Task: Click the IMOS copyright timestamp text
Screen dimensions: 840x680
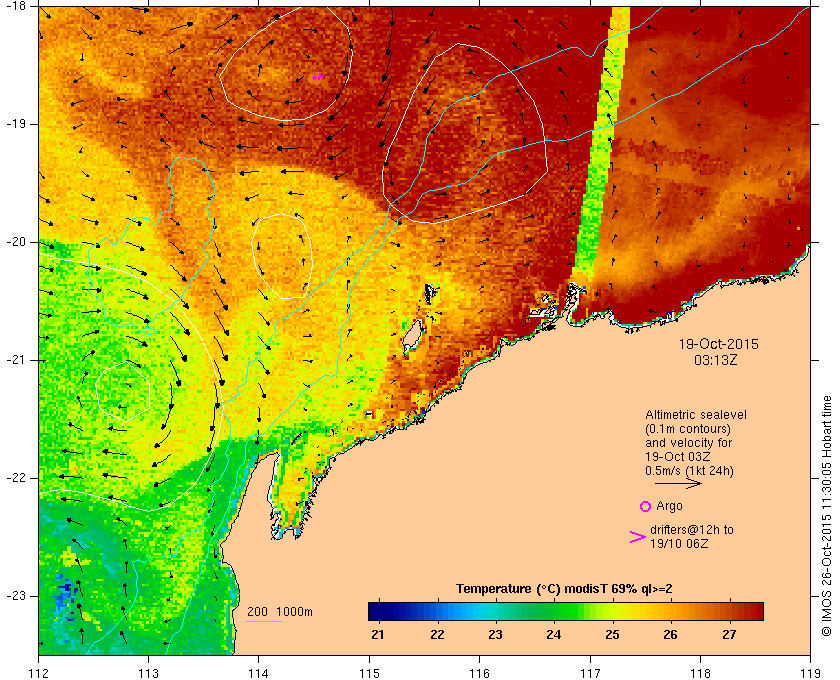Action: (827, 515)
